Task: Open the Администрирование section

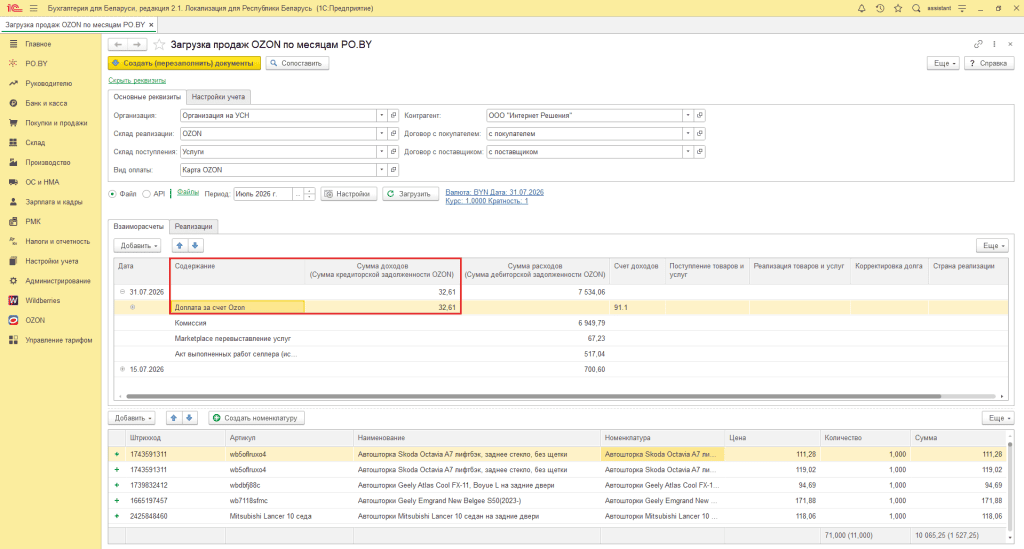Action: click(57, 281)
